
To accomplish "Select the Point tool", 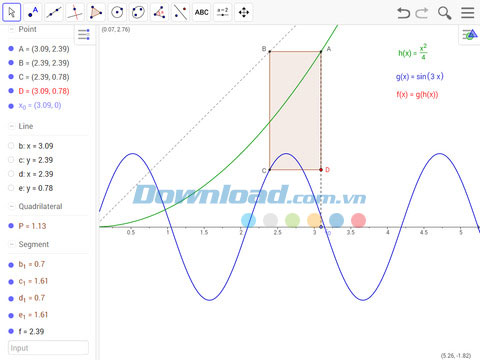I will pos(33,12).
